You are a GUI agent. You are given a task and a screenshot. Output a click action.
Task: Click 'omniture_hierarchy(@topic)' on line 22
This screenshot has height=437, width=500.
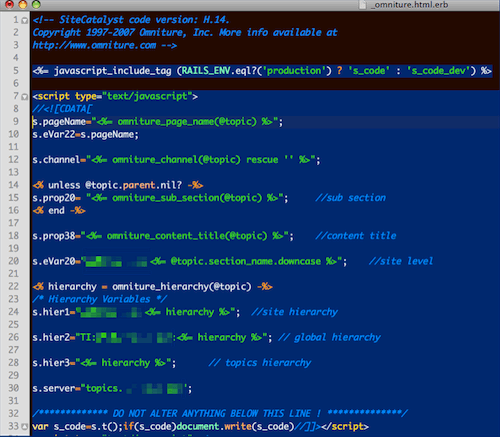[x=182, y=286]
